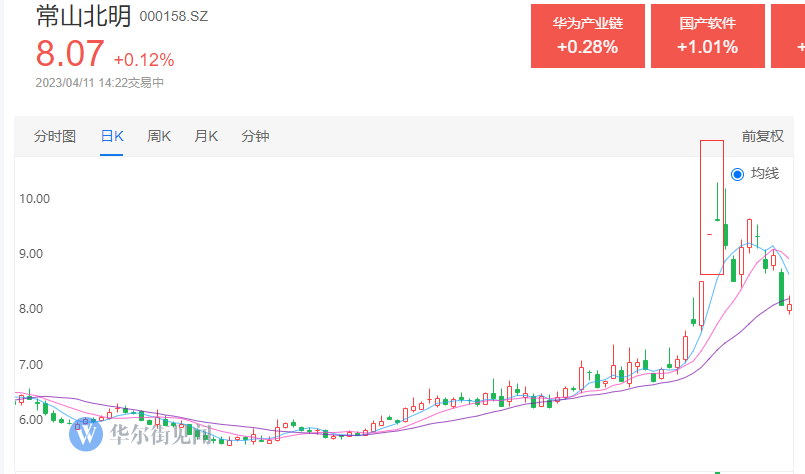Open the 华为产业链 +0.28% sector card
The height and width of the screenshot is (474, 805).
(588, 36)
